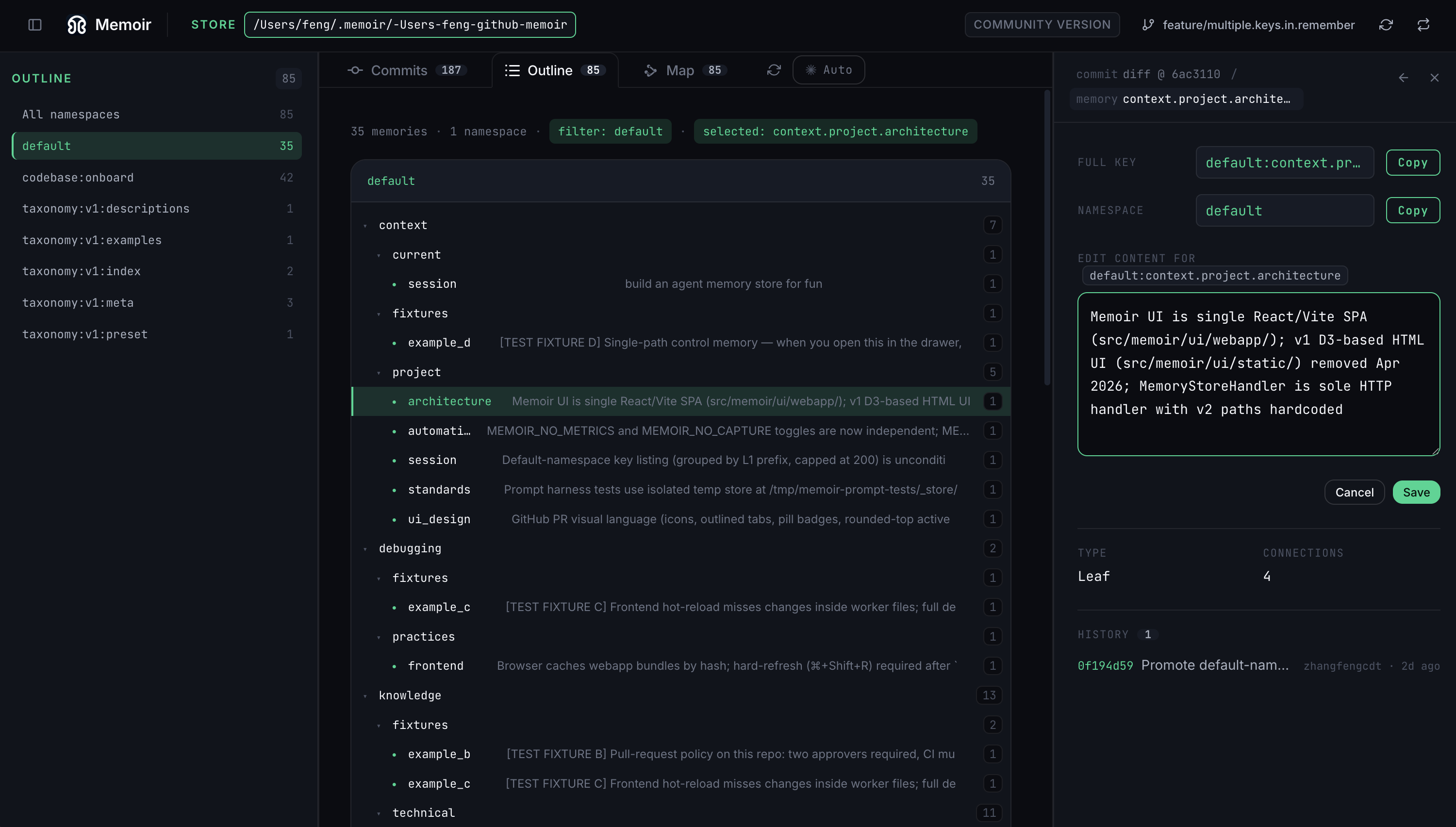Click the git branch icon

coord(1148,24)
